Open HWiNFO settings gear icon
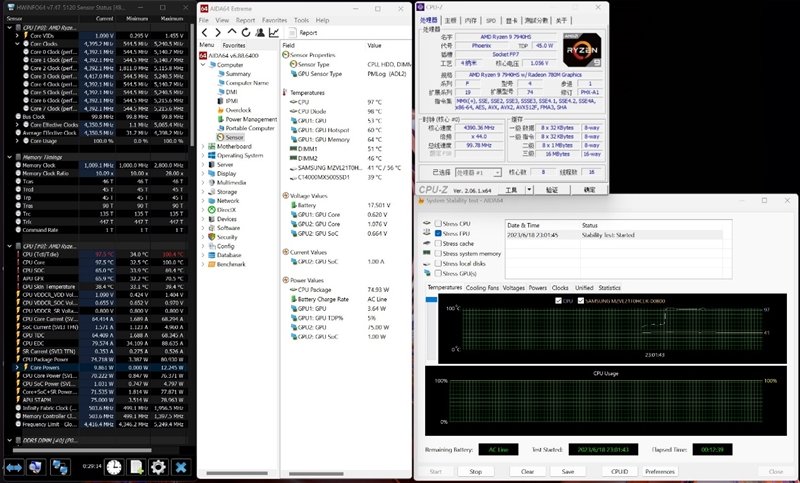800x483 pixels. (157, 467)
